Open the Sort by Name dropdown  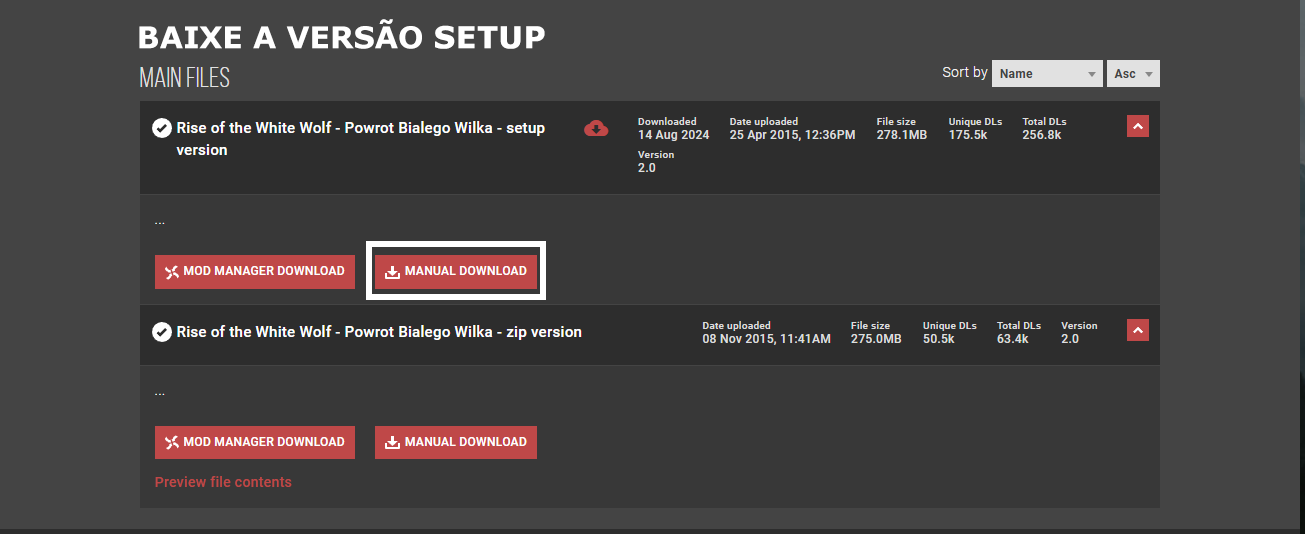(x=1047, y=73)
